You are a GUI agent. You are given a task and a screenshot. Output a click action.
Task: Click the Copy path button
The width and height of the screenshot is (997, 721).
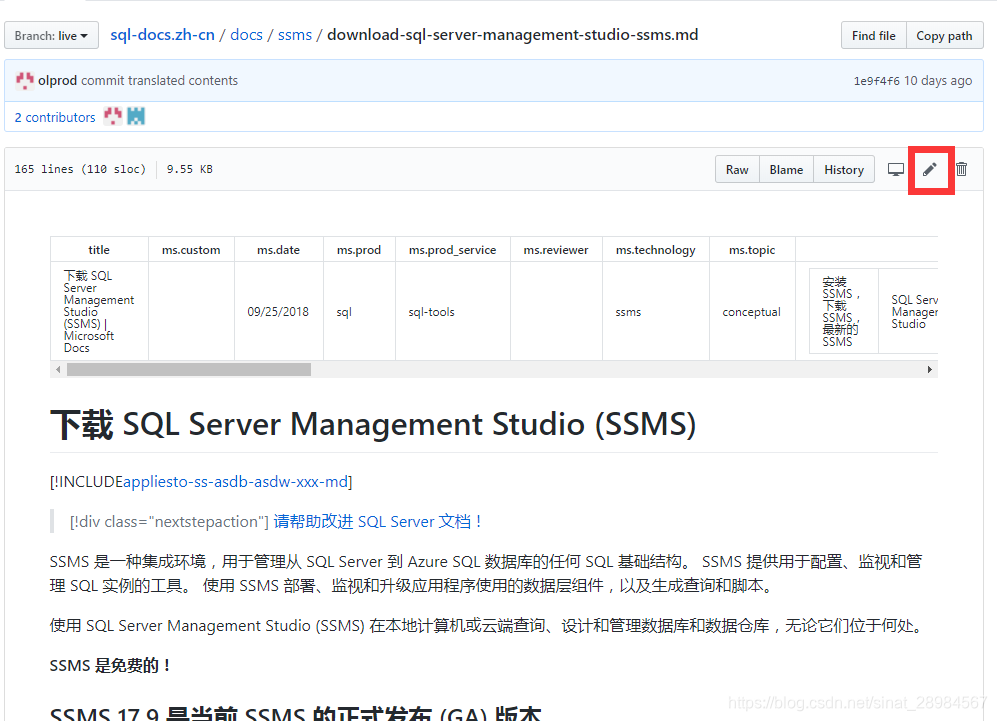[944, 36]
